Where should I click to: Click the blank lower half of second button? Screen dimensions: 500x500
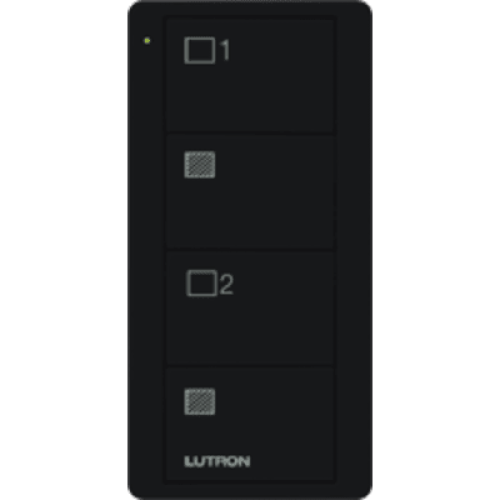click(x=250, y=217)
